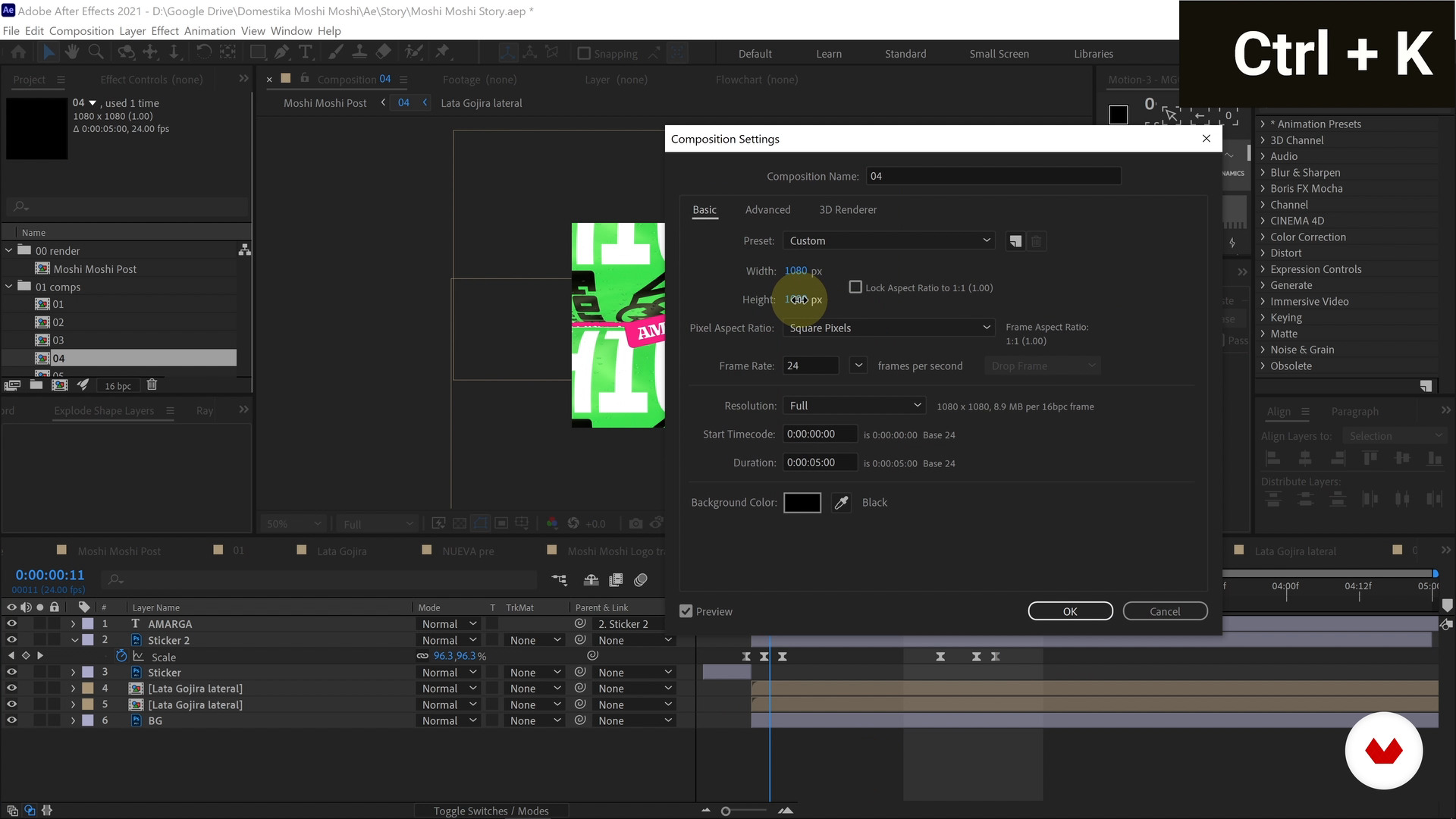The width and height of the screenshot is (1456, 819).
Task: Select composition 03 in Project panel
Action: pyautogui.click(x=58, y=340)
